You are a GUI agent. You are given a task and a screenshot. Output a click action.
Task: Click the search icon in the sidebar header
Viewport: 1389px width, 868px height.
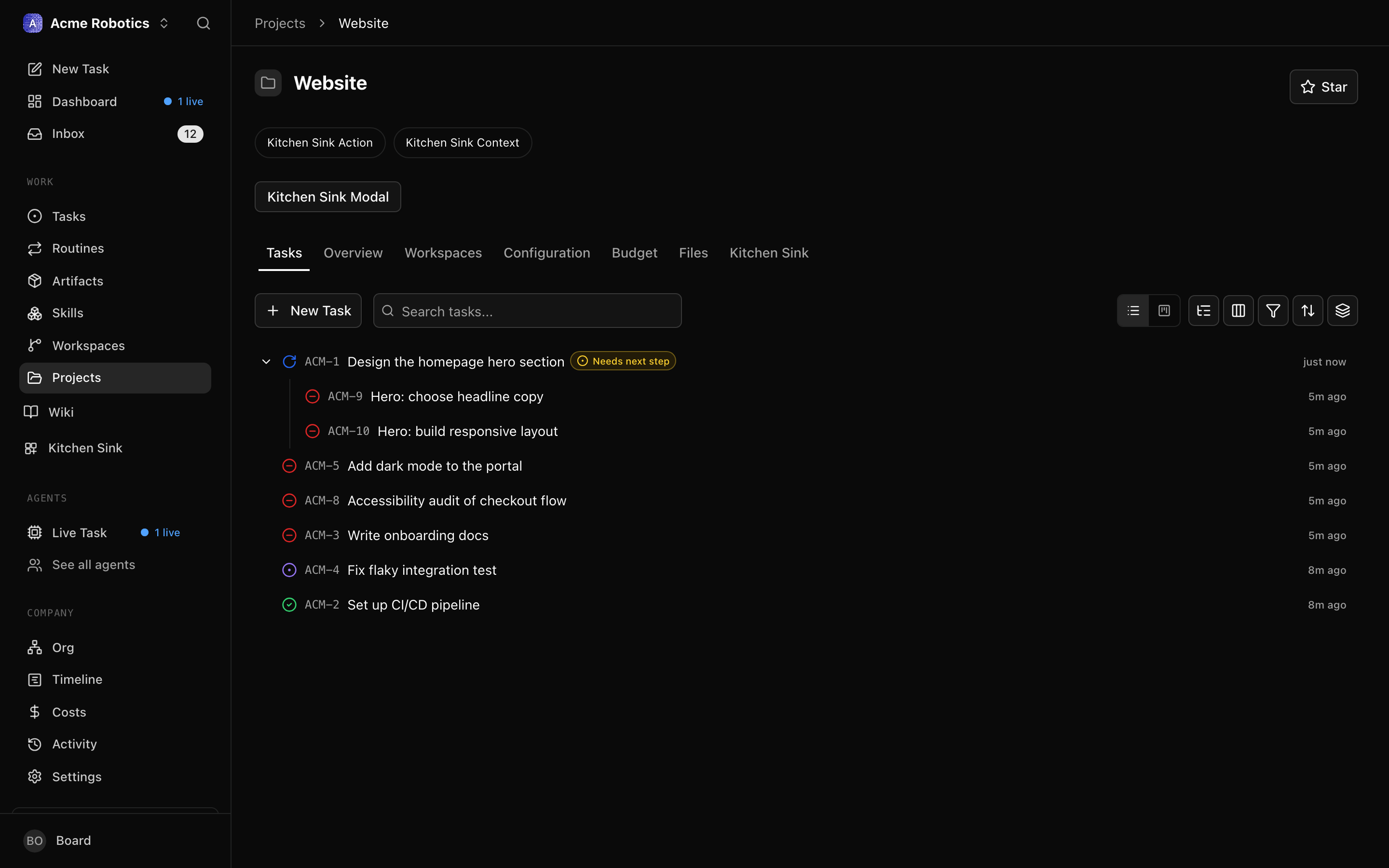[x=203, y=23]
